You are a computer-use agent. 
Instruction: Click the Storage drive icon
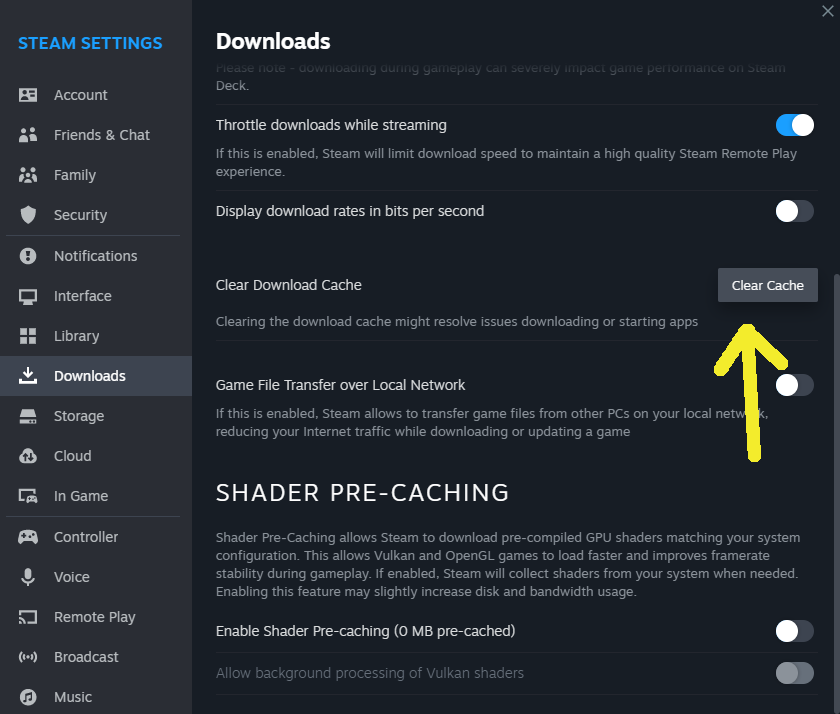pyautogui.click(x=28, y=416)
